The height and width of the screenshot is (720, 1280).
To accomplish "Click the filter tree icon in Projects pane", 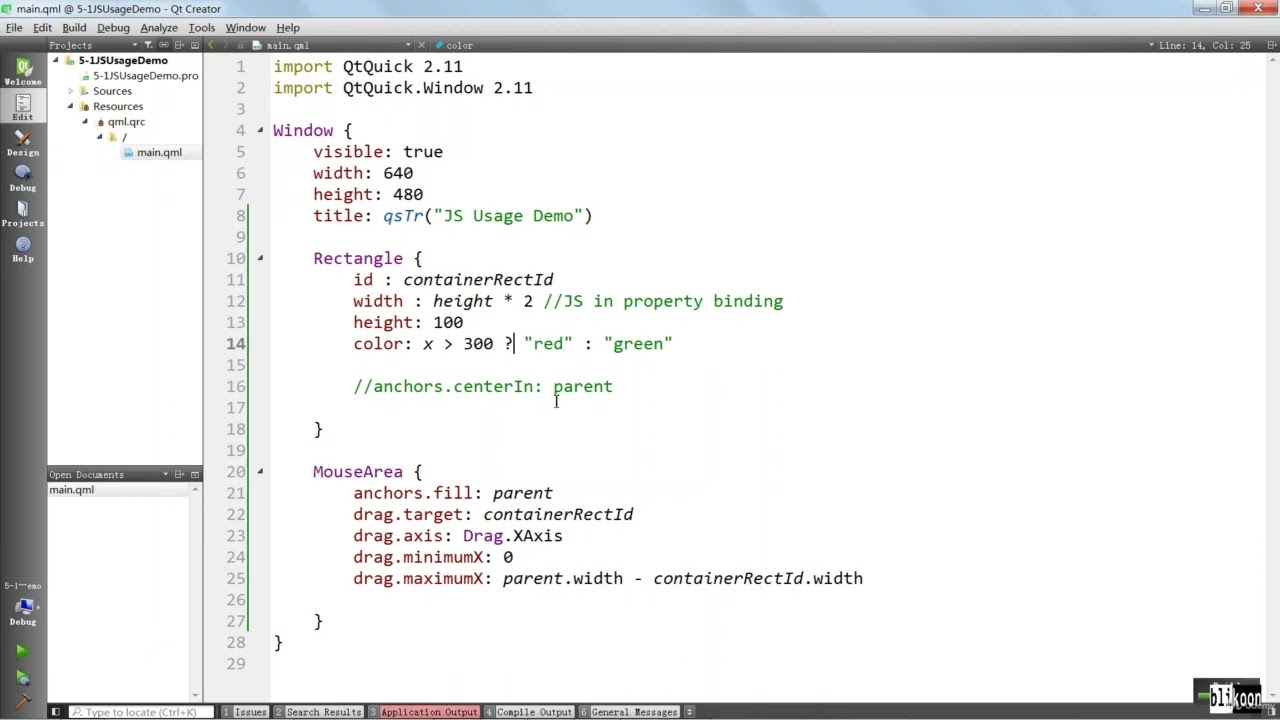I will (x=148, y=45).
